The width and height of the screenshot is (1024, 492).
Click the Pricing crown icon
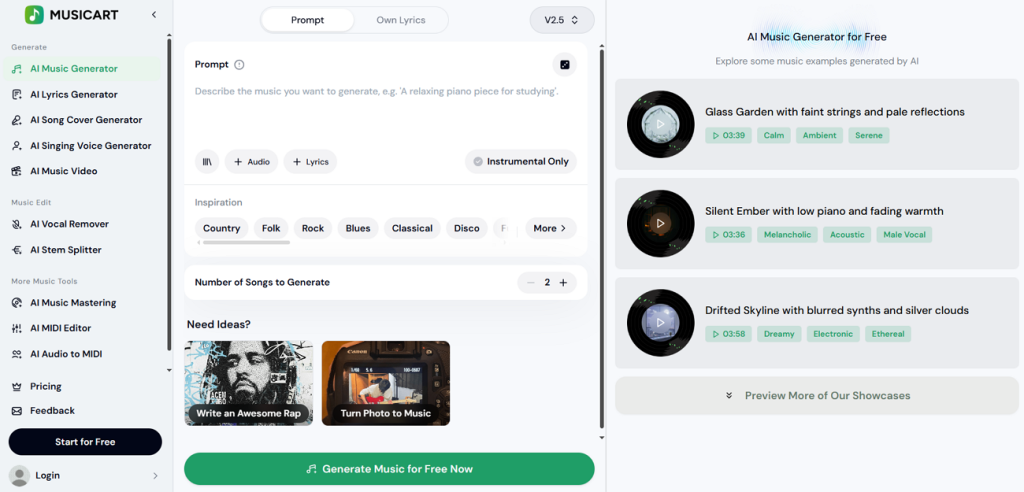point(17,387)
